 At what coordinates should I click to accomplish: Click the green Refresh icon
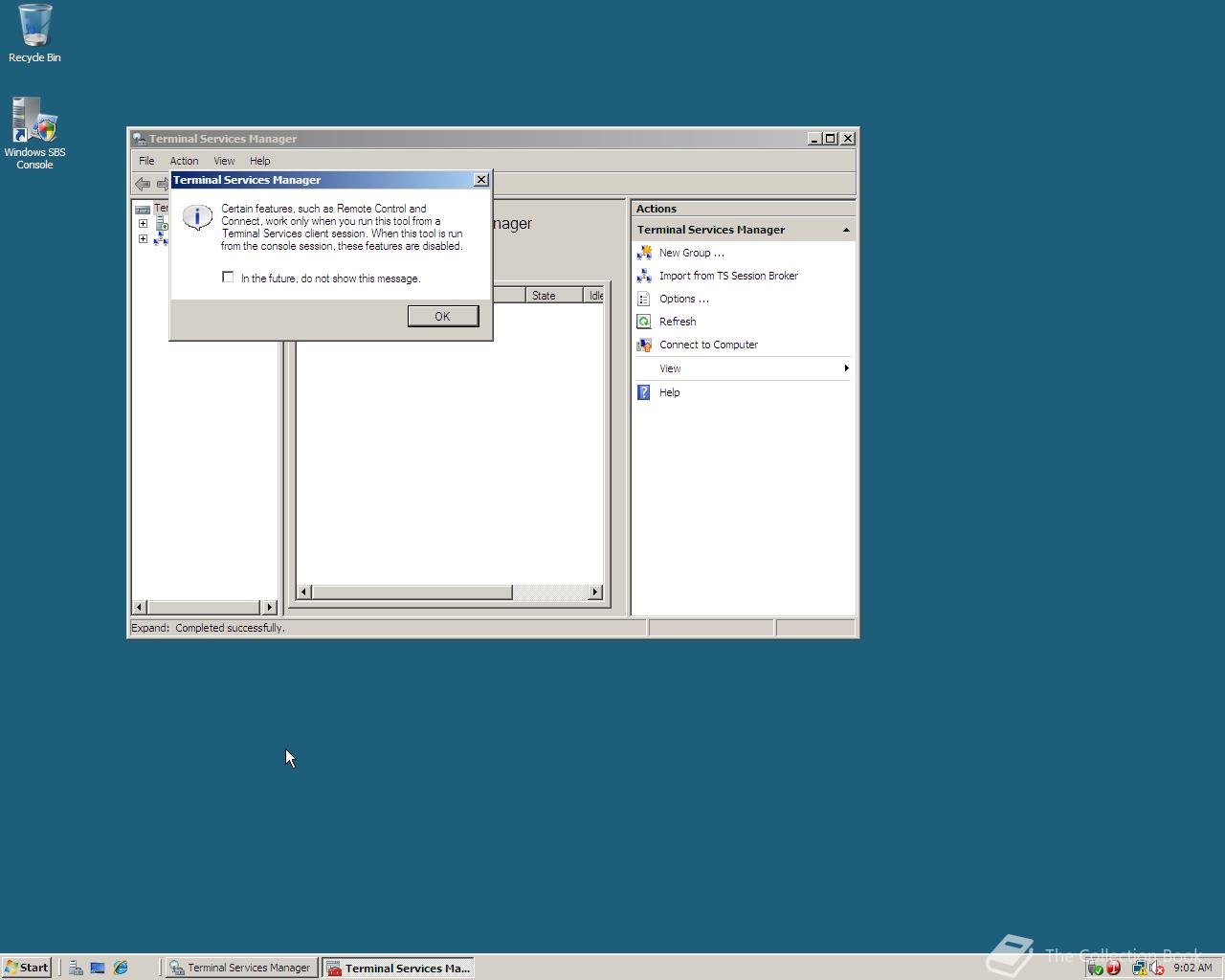[x=644, y=322]
